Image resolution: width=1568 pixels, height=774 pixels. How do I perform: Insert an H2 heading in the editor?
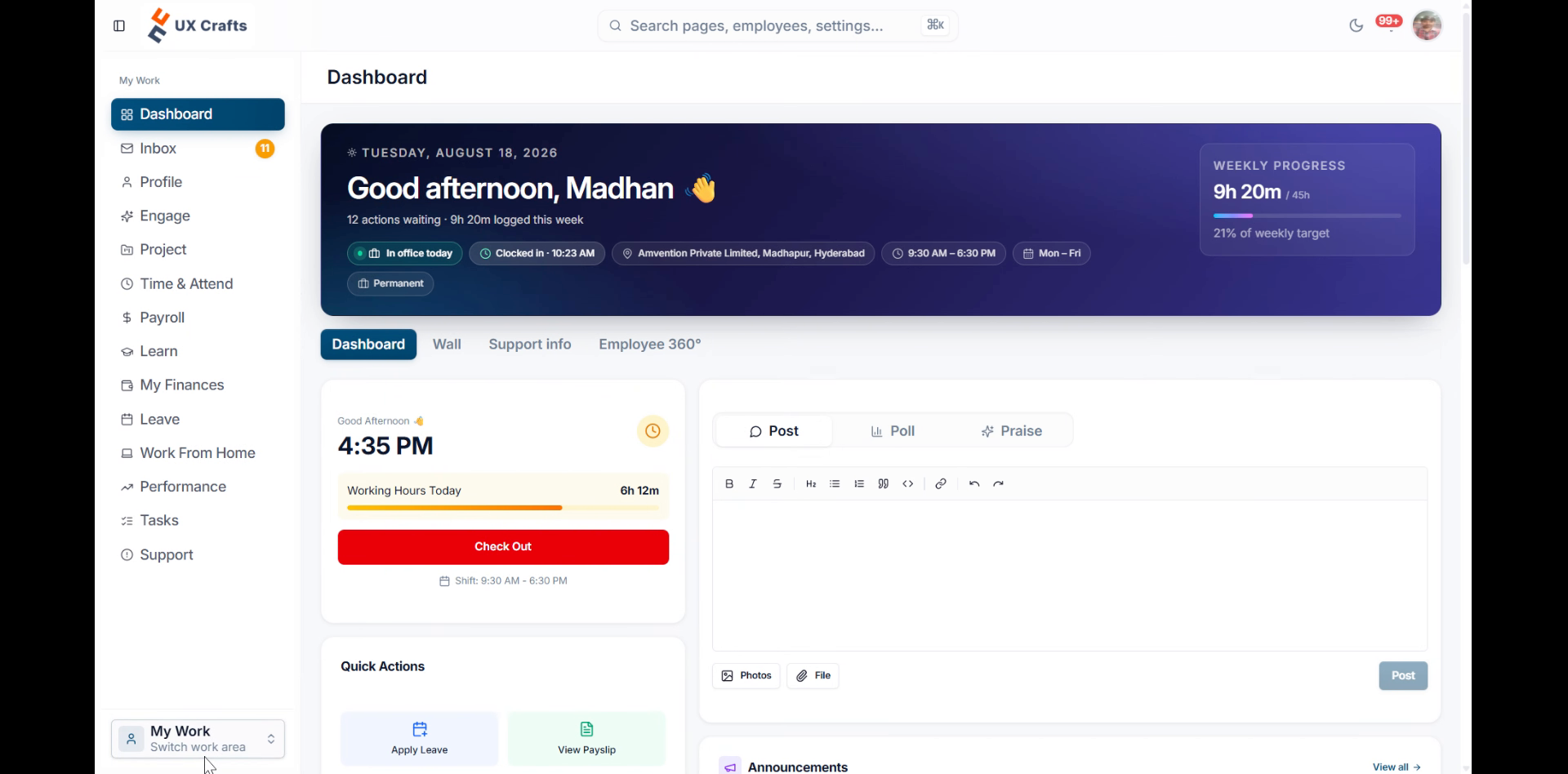pos(811,484)
